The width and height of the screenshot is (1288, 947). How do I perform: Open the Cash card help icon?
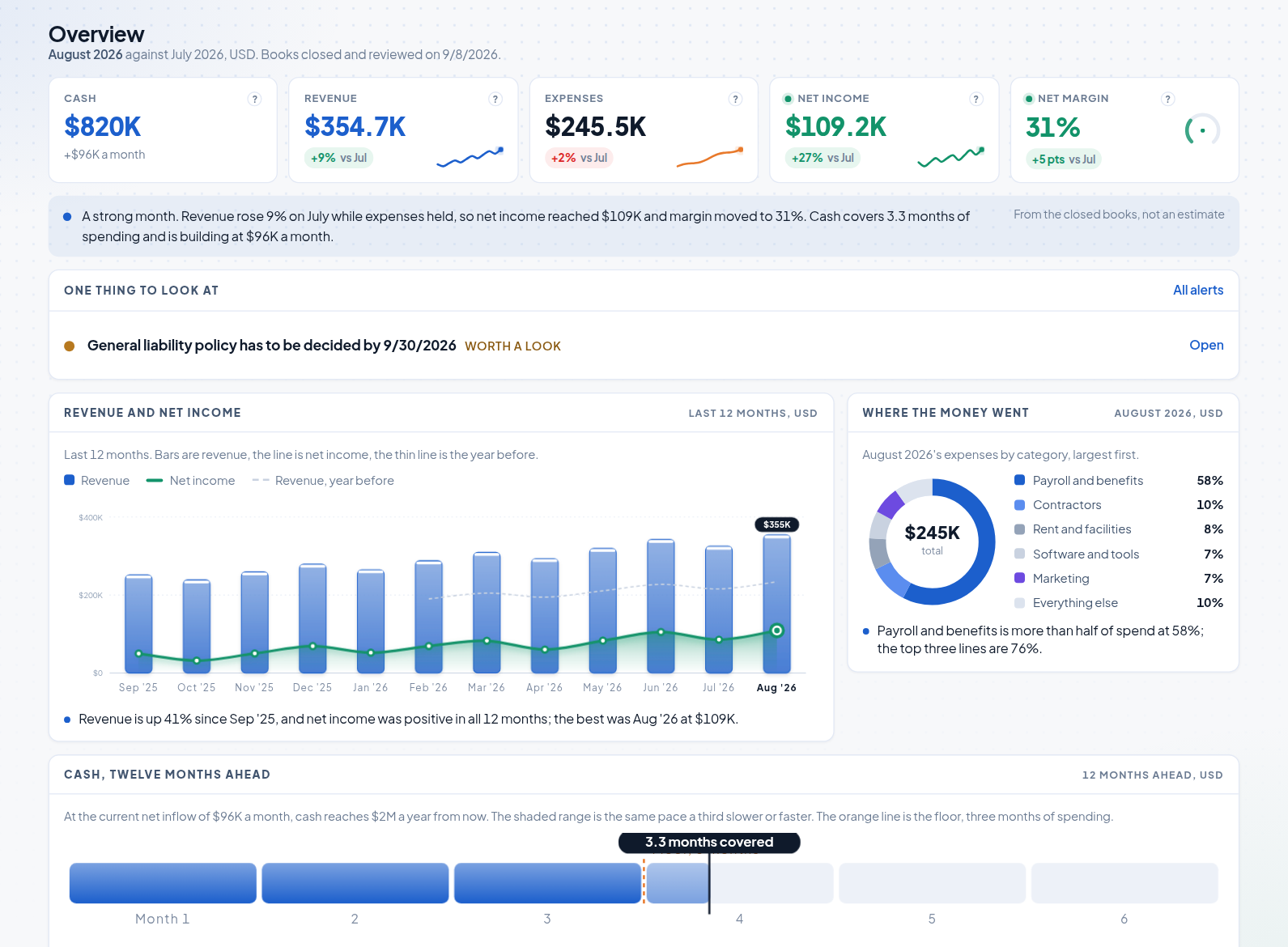coord(255,99)
